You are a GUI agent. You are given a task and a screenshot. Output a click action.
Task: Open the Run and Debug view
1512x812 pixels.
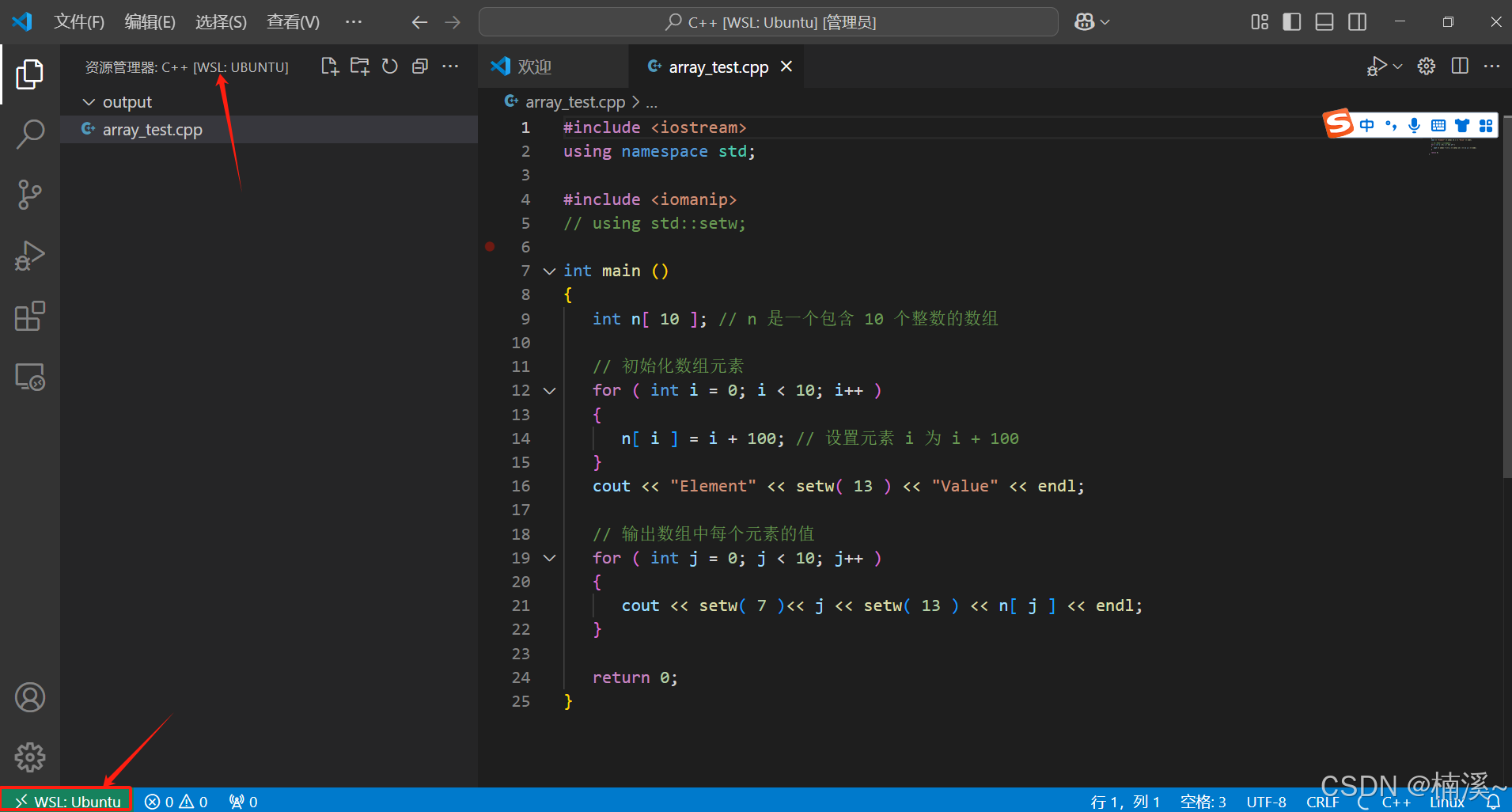[x=30, y=256]
